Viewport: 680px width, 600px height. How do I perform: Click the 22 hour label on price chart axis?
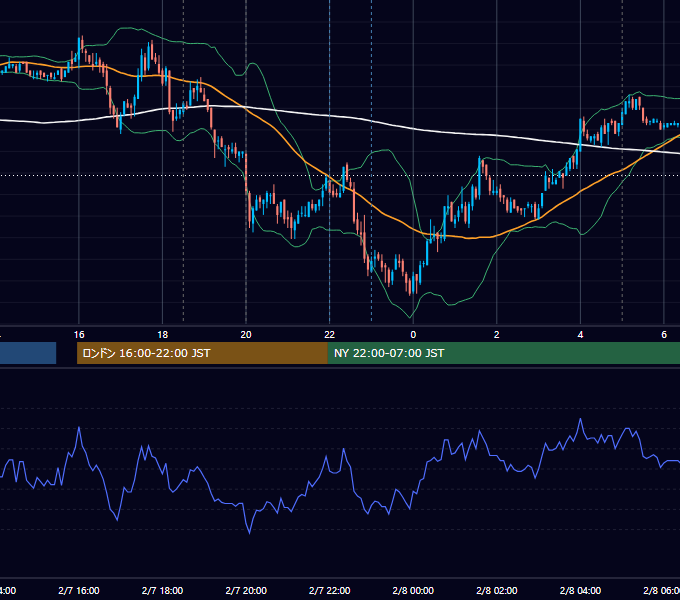[x=330, y=335]
